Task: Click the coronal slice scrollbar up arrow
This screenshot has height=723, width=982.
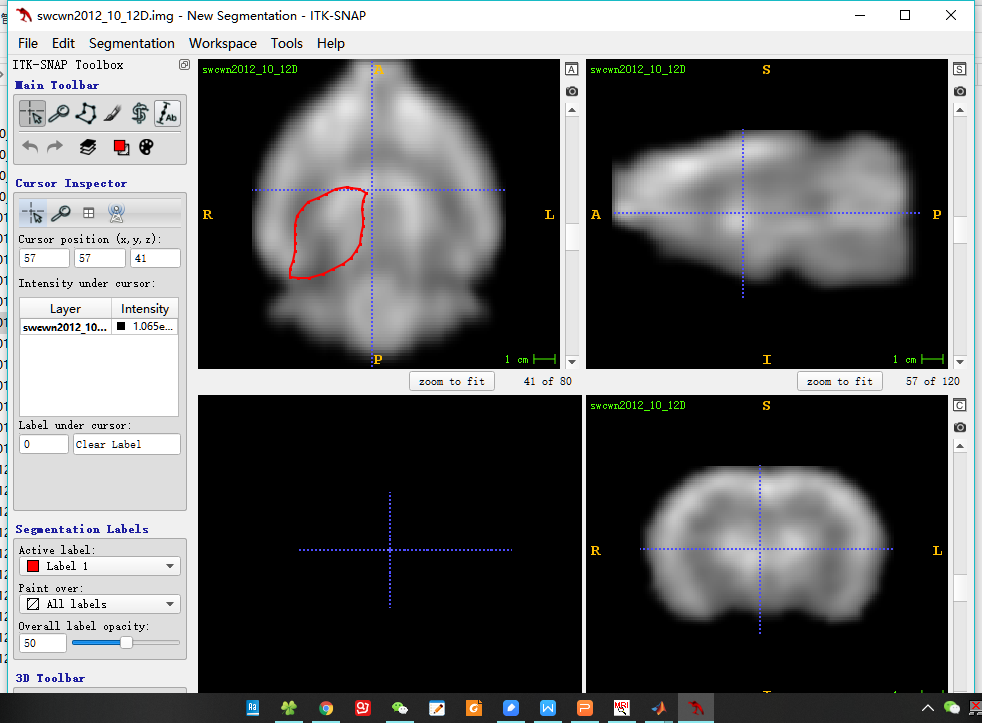Action: [x=959, y=446]
